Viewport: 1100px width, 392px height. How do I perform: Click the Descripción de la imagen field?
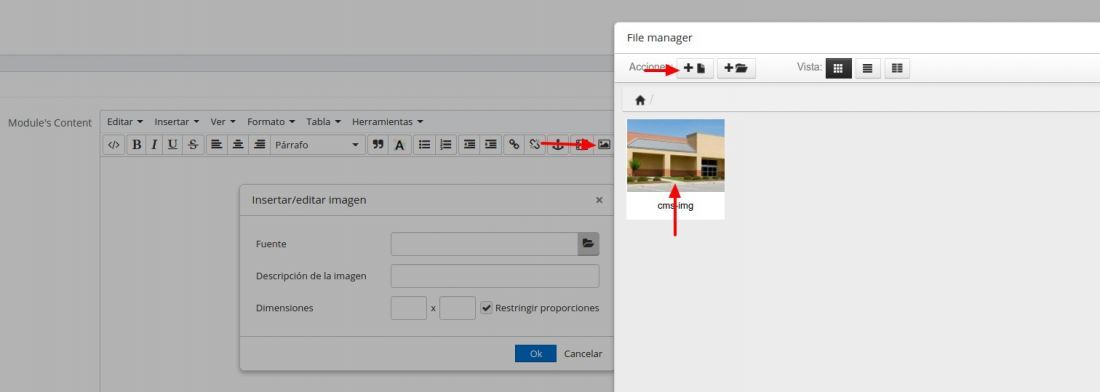point(495,276)
